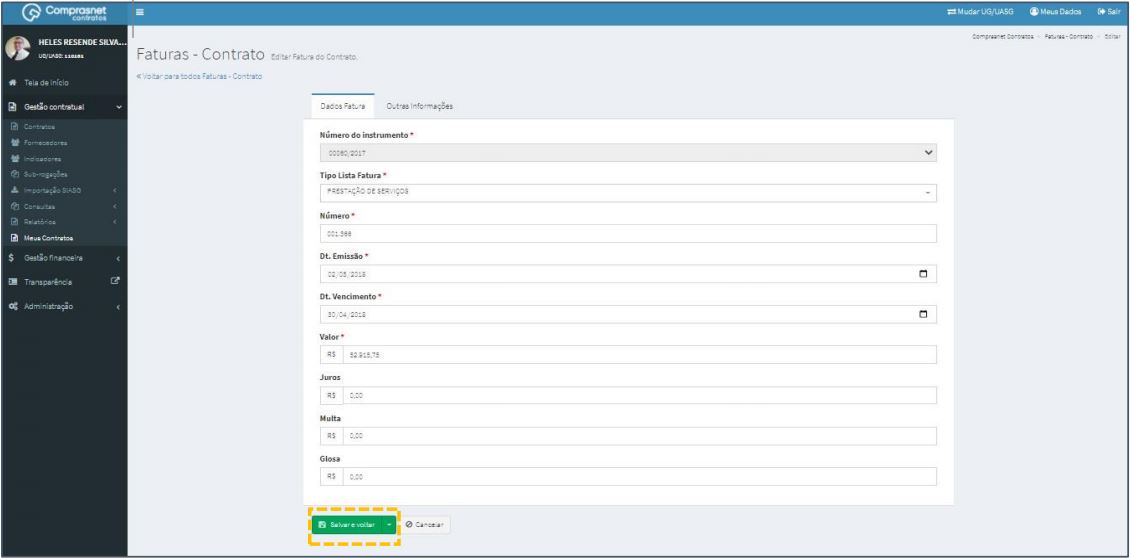
Task: Open Mudar UG/UASG in top bar
Action: coord(980,12)
